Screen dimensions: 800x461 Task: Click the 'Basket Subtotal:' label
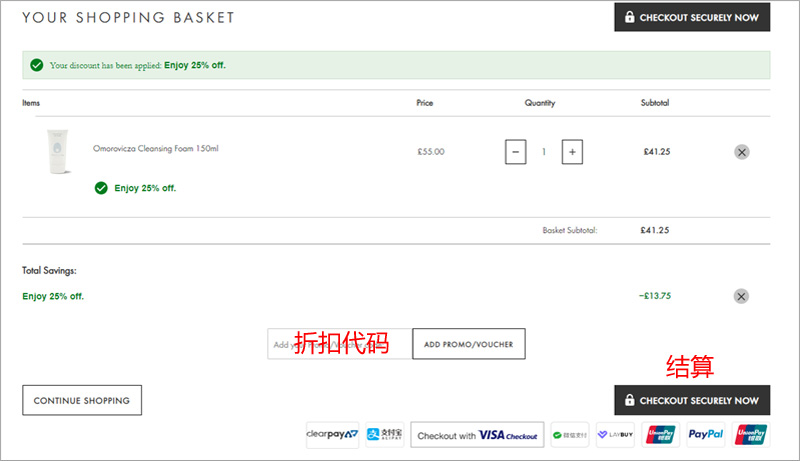569,230
